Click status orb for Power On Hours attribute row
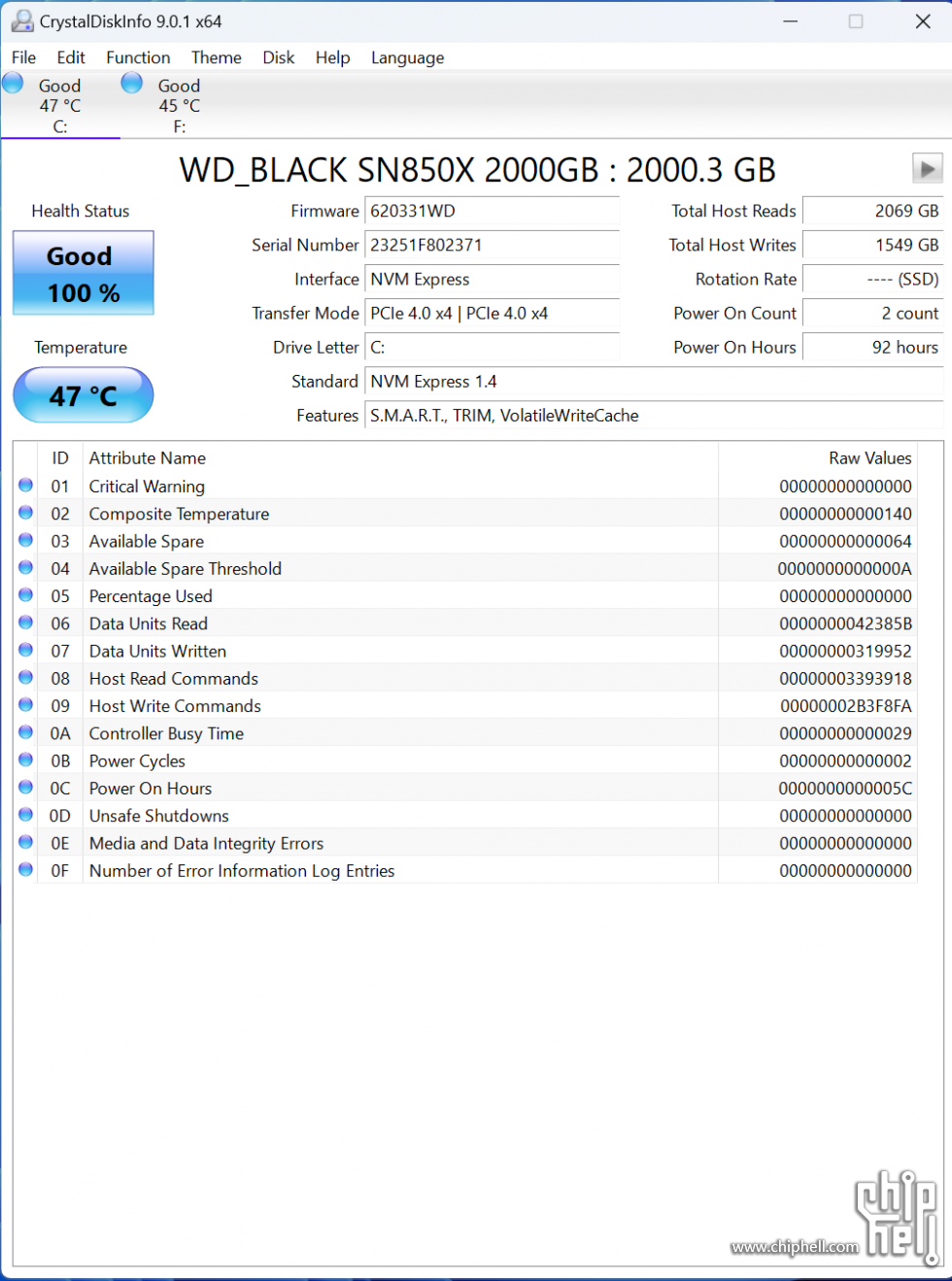The image size is (952, 1281). click(x=26, y=788)
